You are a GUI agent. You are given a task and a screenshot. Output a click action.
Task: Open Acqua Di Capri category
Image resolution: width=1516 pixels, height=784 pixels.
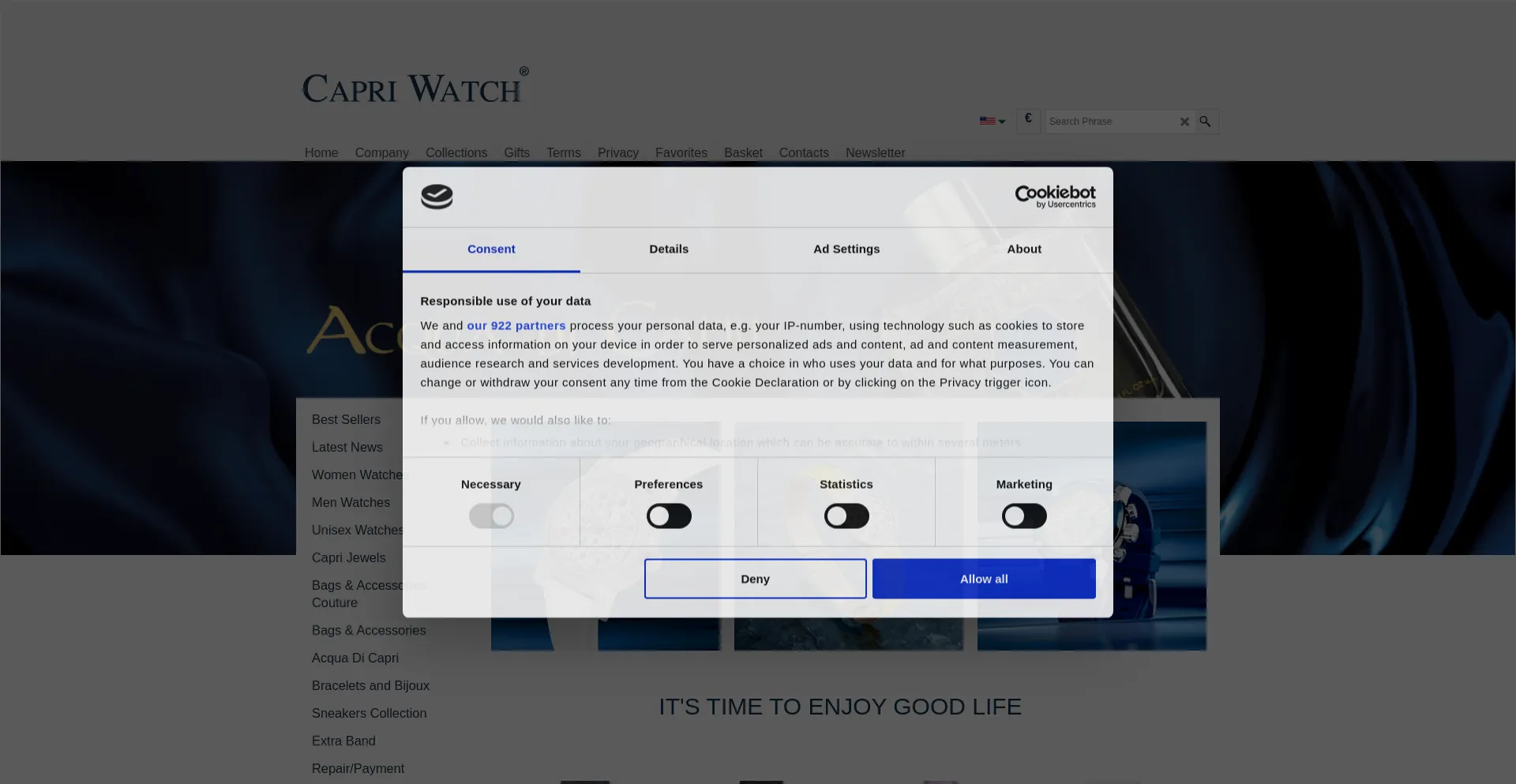[x=355, y=658]
